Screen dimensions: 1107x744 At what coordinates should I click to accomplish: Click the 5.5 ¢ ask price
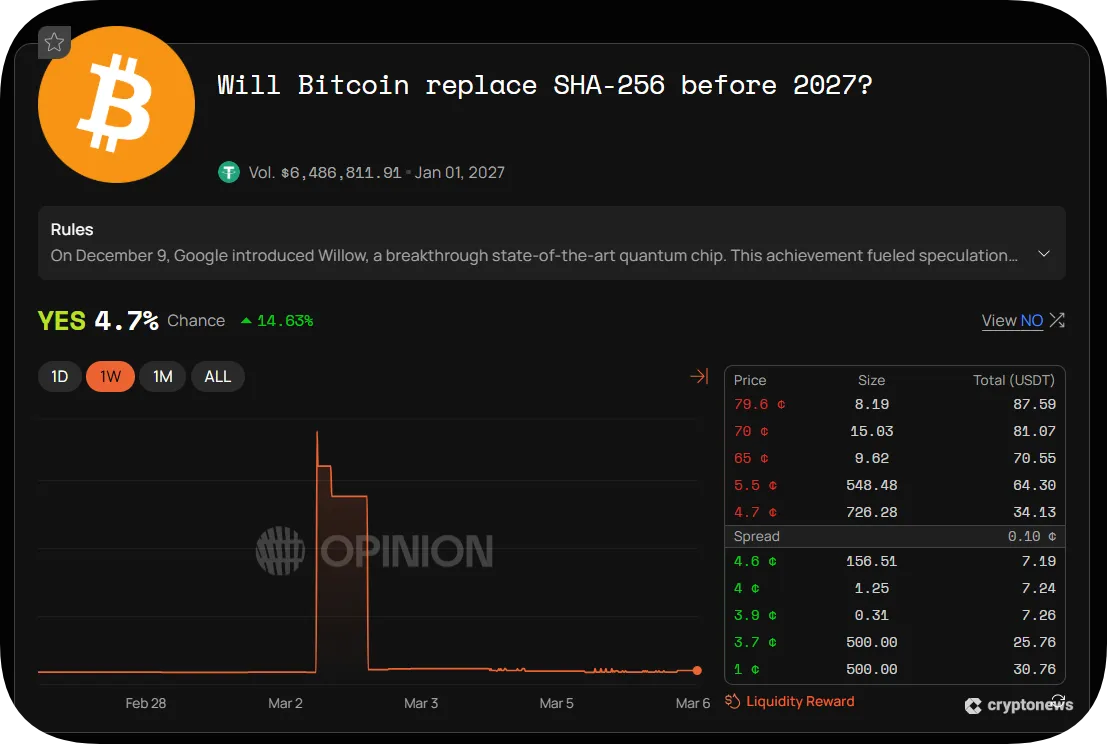[755, 485]
